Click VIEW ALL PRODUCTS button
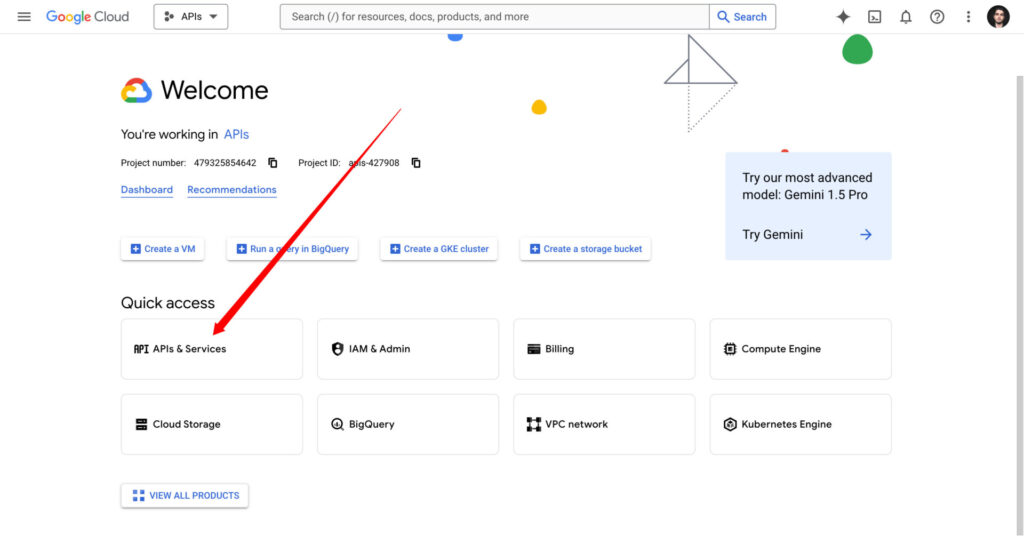 point(185,495)
